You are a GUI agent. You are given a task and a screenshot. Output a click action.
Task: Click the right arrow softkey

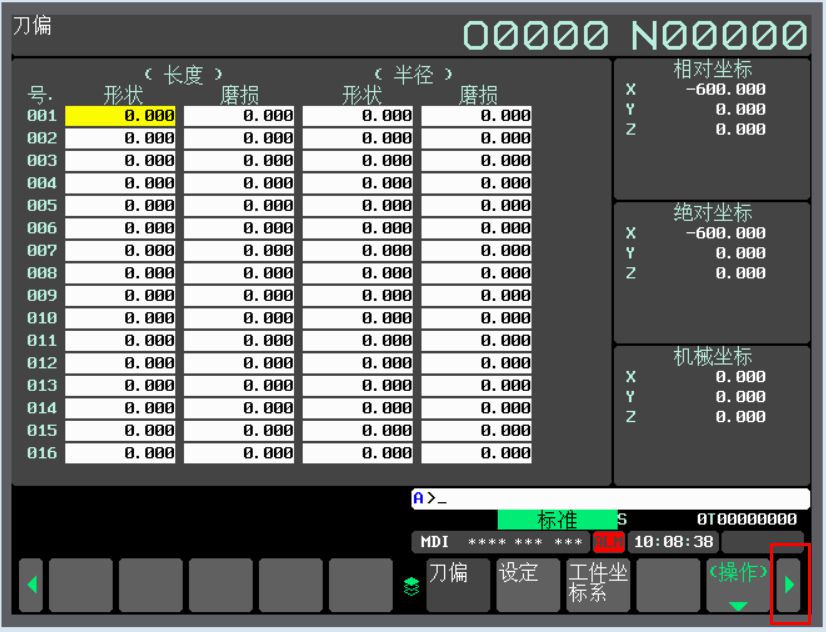pyautogui.click(x=789, y=585)
